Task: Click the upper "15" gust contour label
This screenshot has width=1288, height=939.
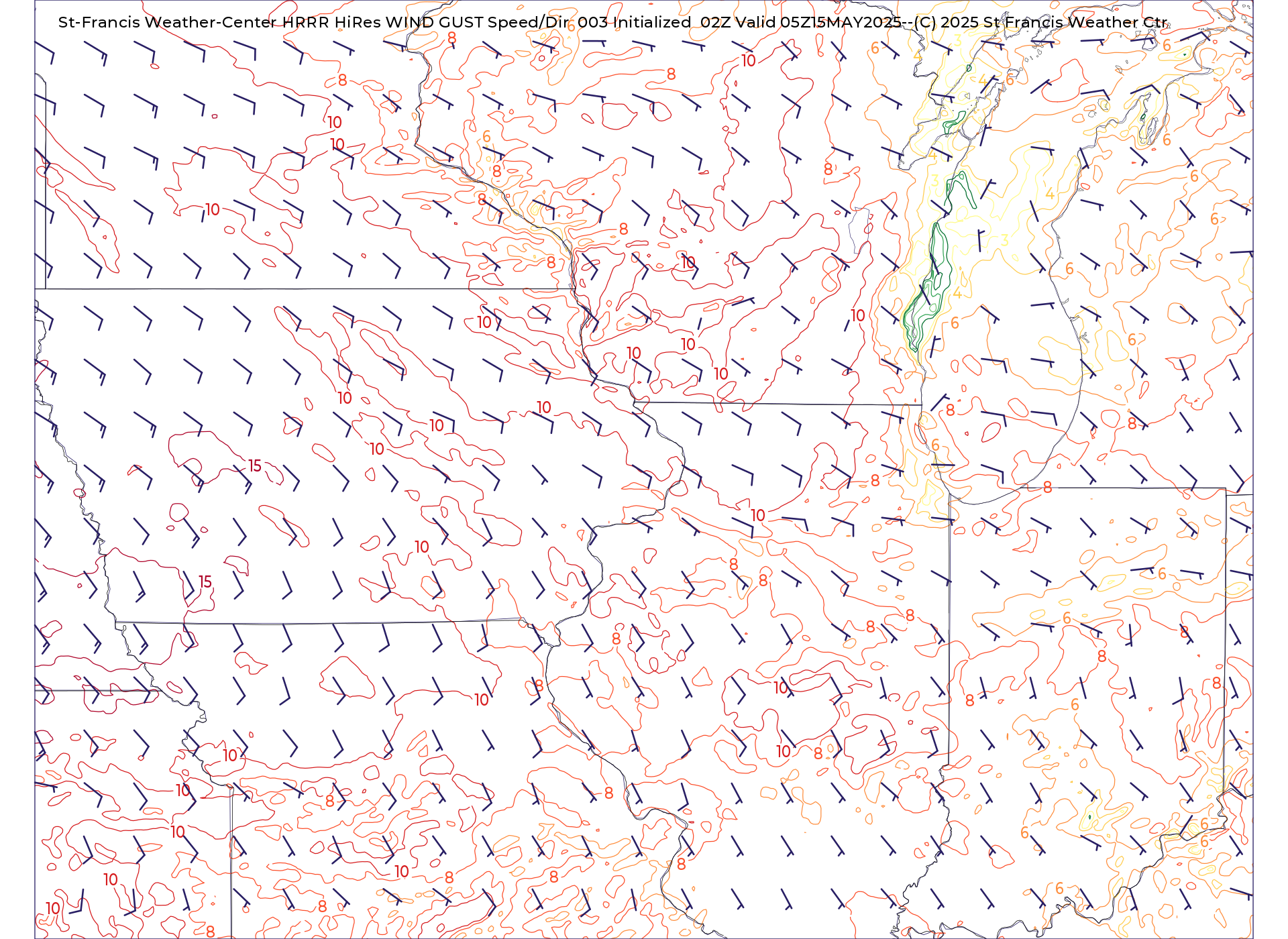Action: click(255, 466)
